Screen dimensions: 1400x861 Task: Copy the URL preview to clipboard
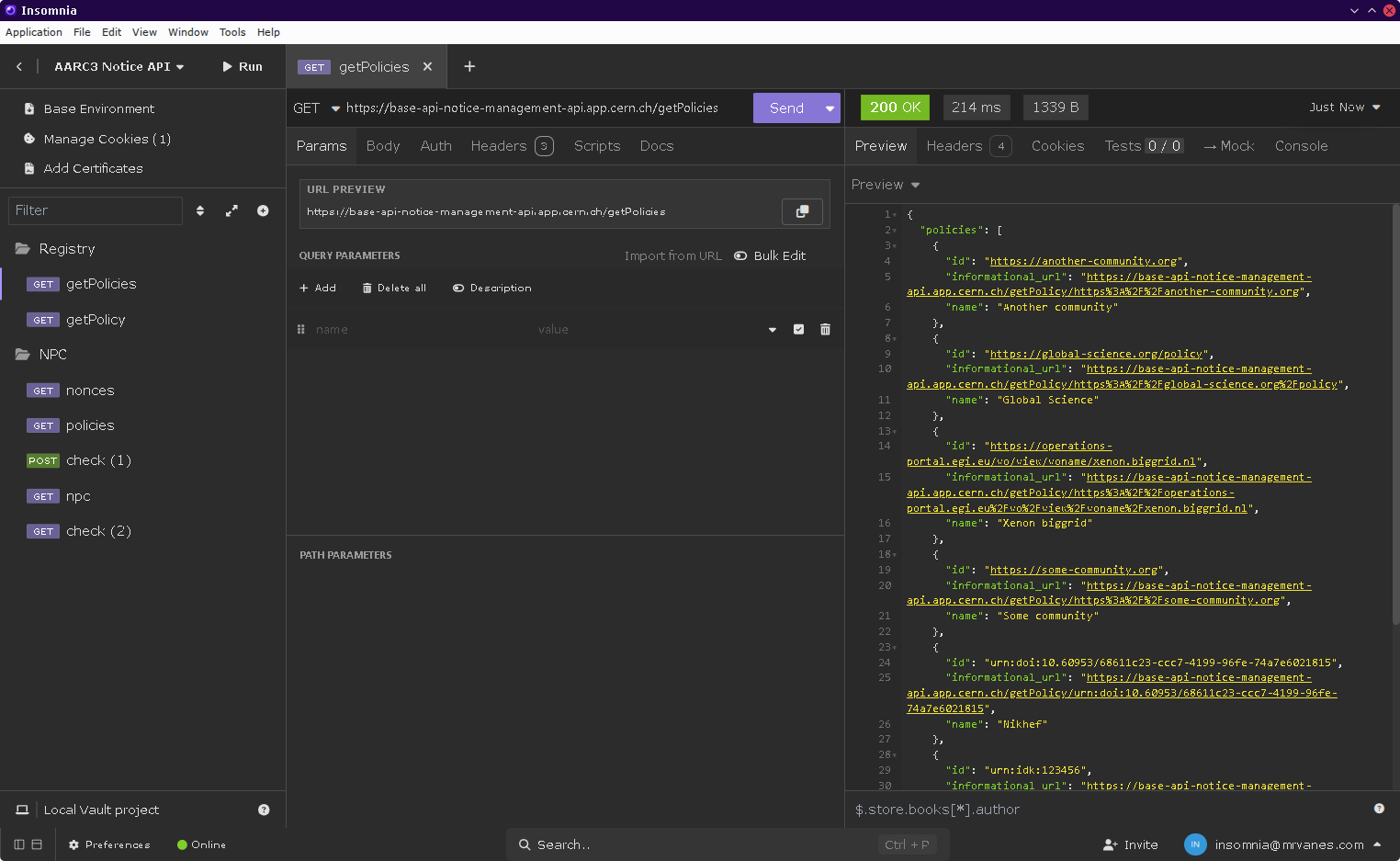pyautogui.click(x=802, y=211)
